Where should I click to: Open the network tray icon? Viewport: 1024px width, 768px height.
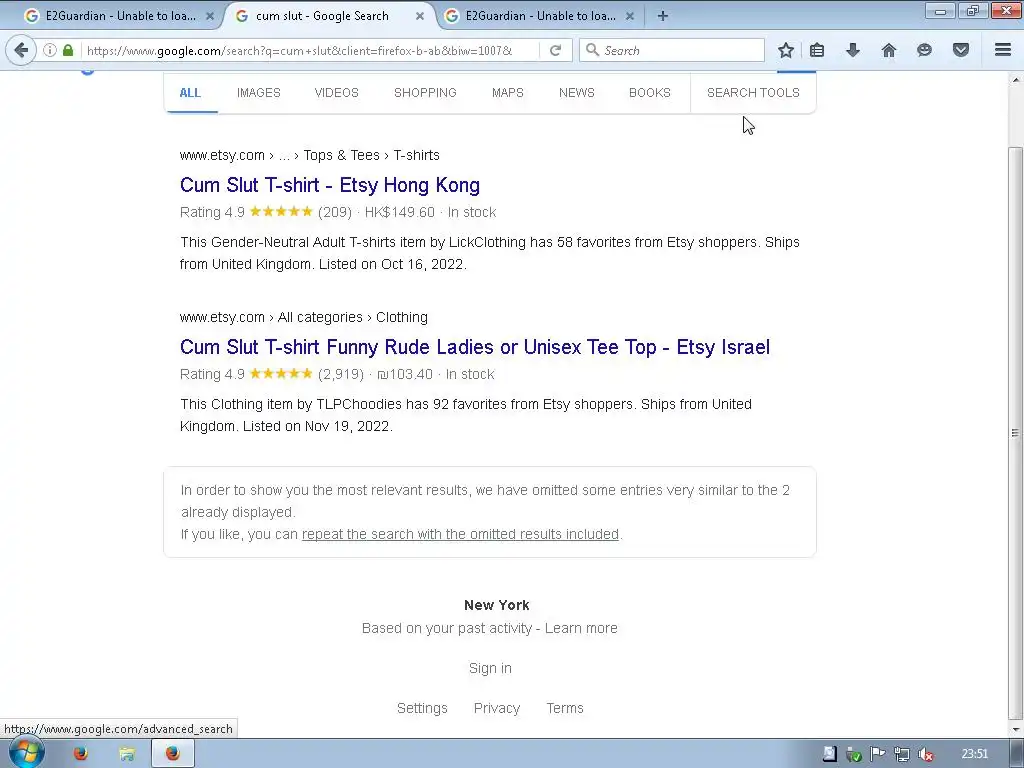click(x=902, y=754)
